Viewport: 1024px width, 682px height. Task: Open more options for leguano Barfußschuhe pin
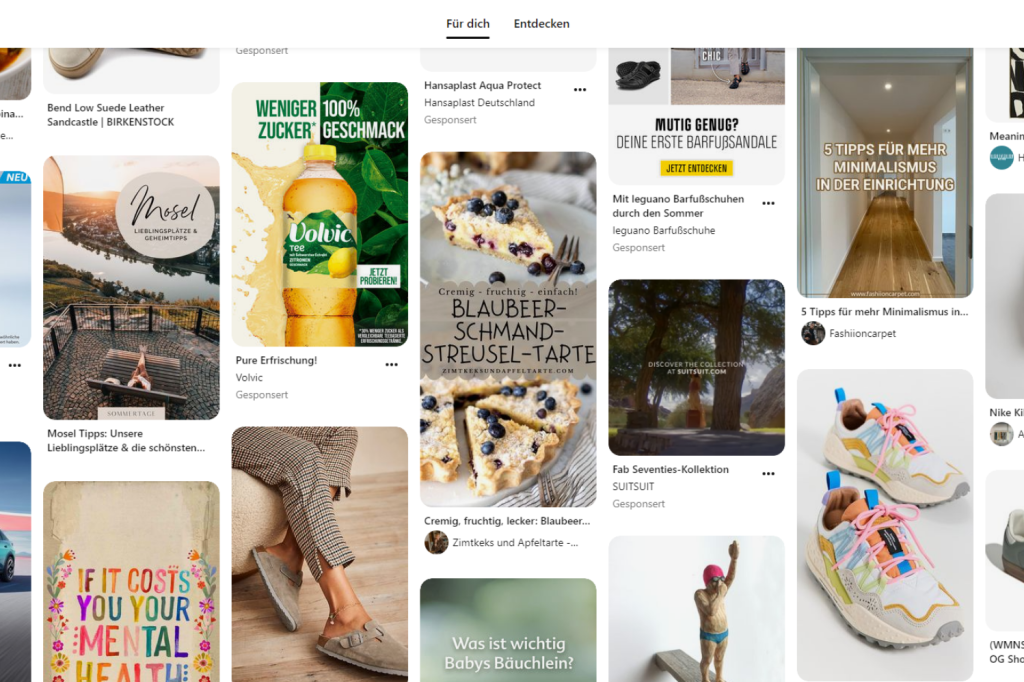click(x=768, y=203)
